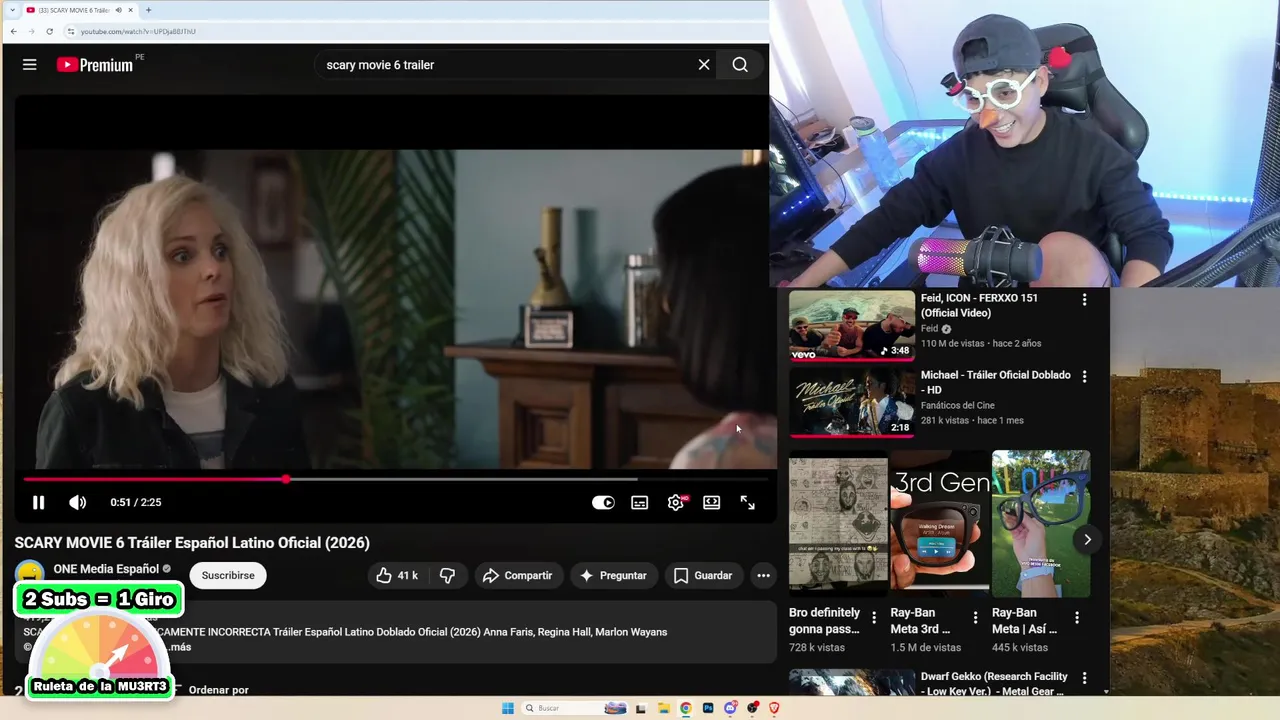Click the 0:51 / 2:25 time display

[136, 502]
